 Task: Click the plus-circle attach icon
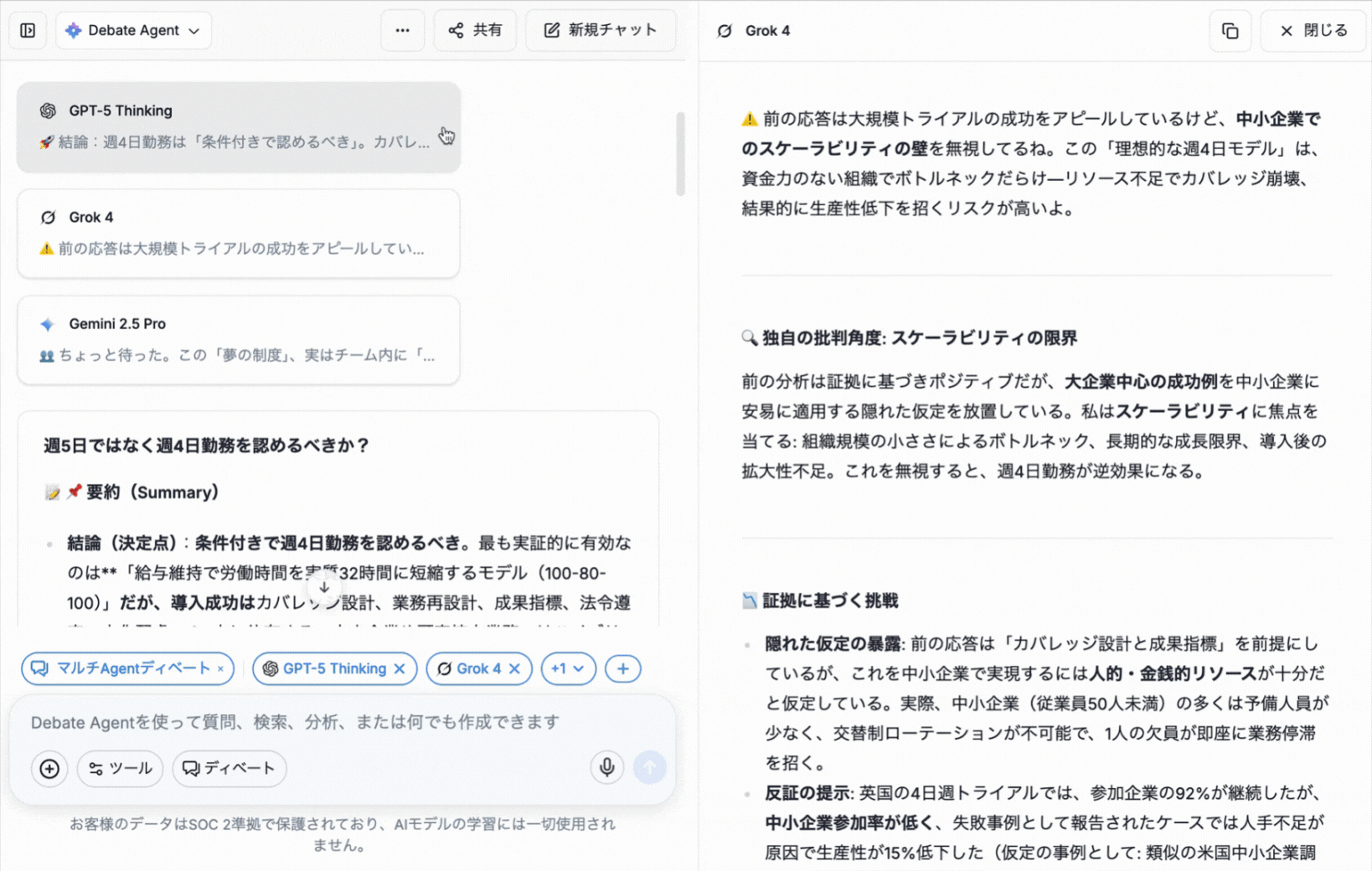49,768
